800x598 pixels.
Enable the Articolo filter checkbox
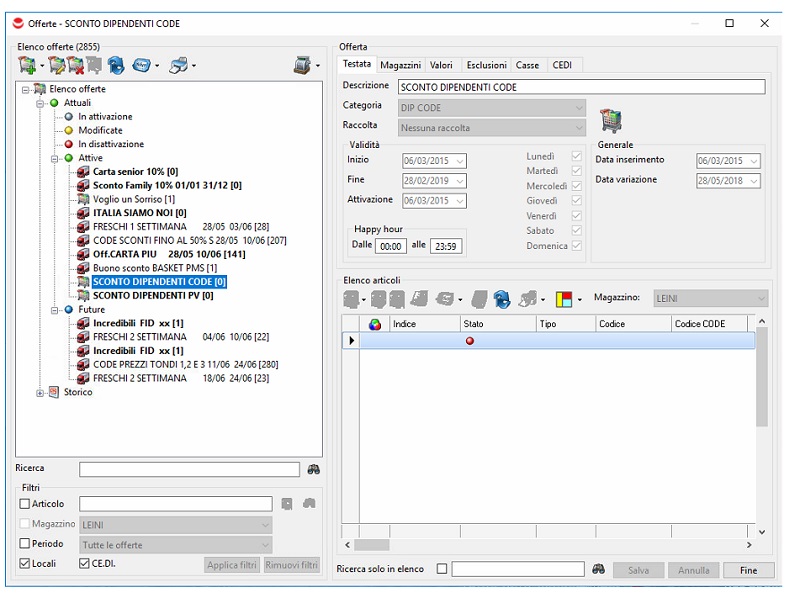(x=25, y=504)
